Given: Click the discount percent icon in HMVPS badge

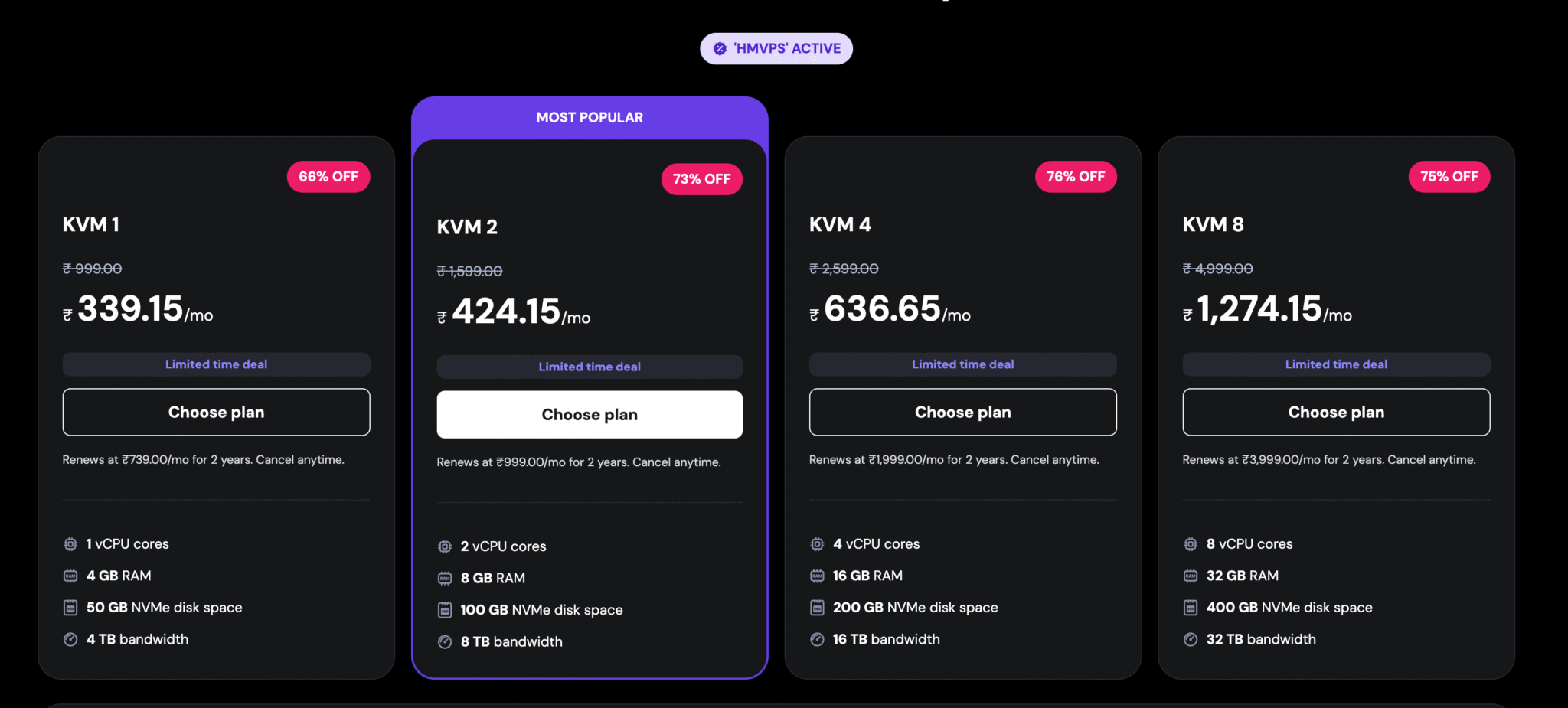Looking at the screenshot, I should pyautogui.click(x=719, y=48).
